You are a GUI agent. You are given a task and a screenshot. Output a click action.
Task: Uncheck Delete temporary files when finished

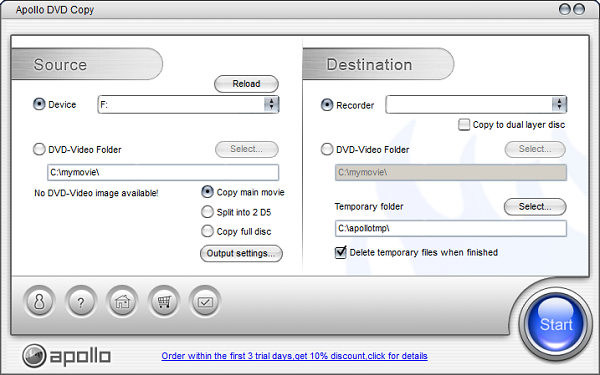[x=341, y=253]
